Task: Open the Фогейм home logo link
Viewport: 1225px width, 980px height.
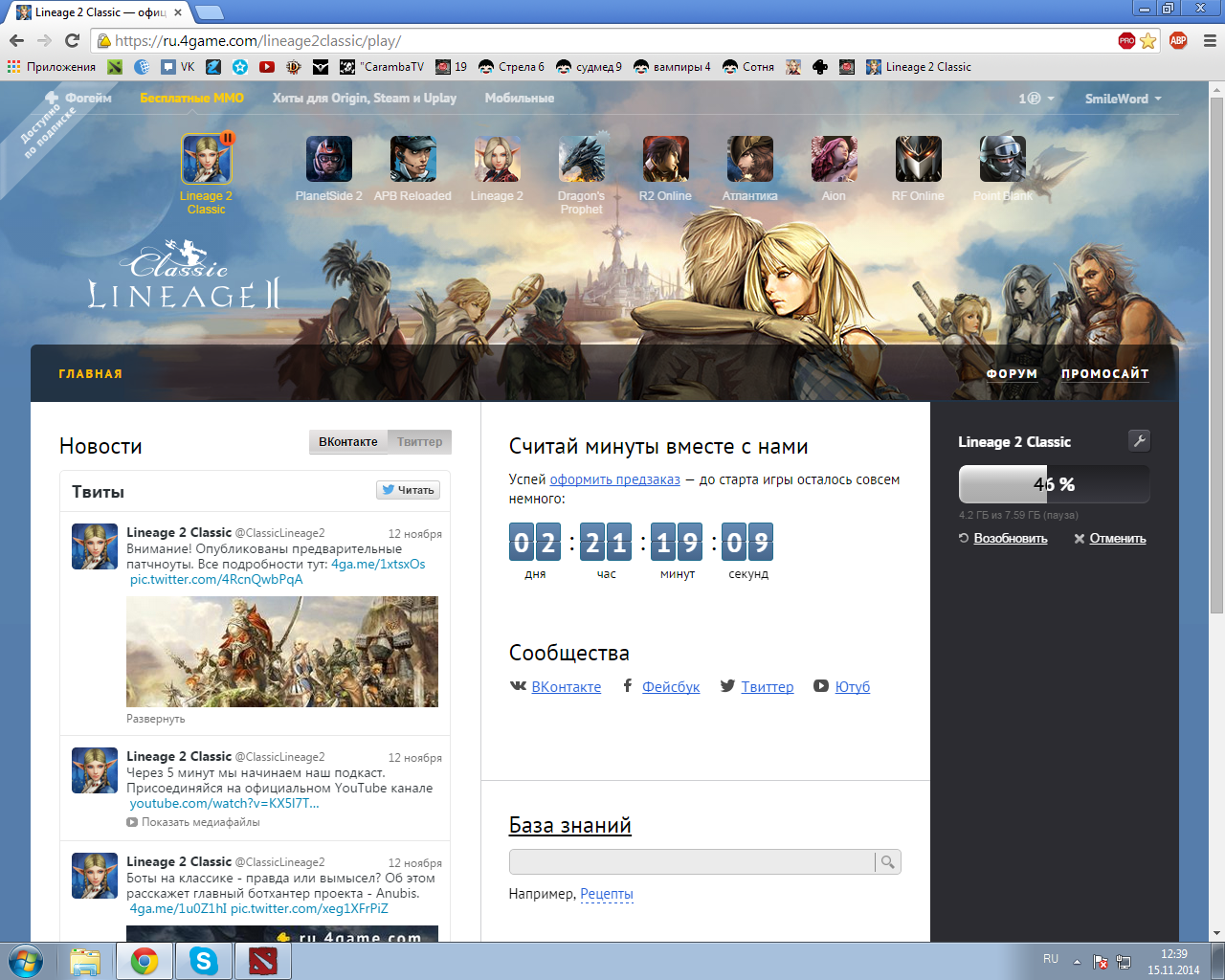Action: tap(78, 98)
